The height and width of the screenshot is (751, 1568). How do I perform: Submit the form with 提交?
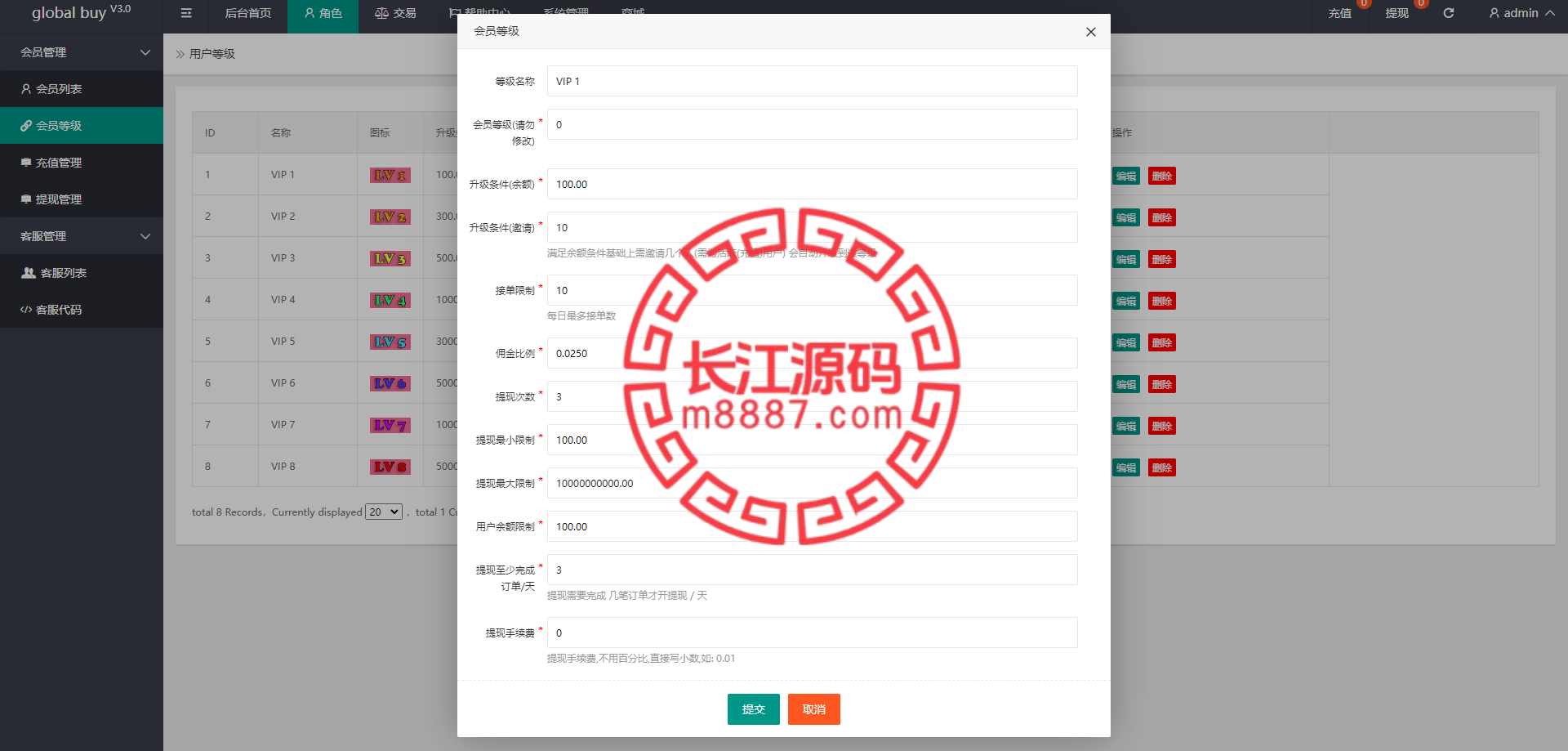(x=754, y=709)
